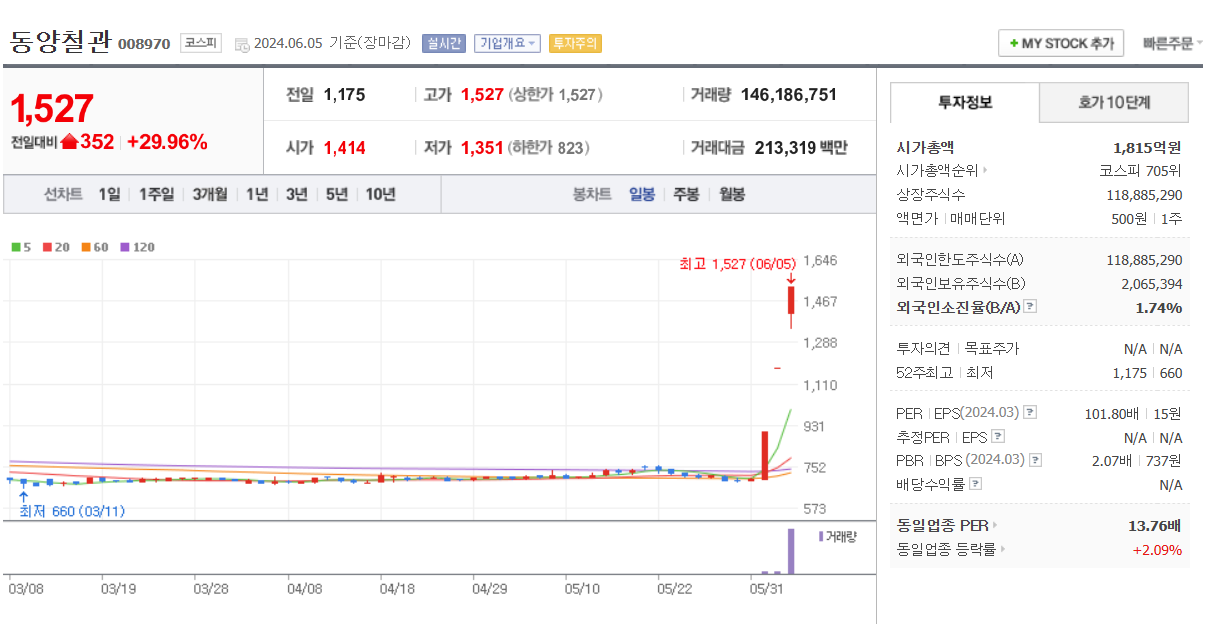1206x624 pixels.
Task: Switch to 일봉 candlestick chart
Action: 642,194
